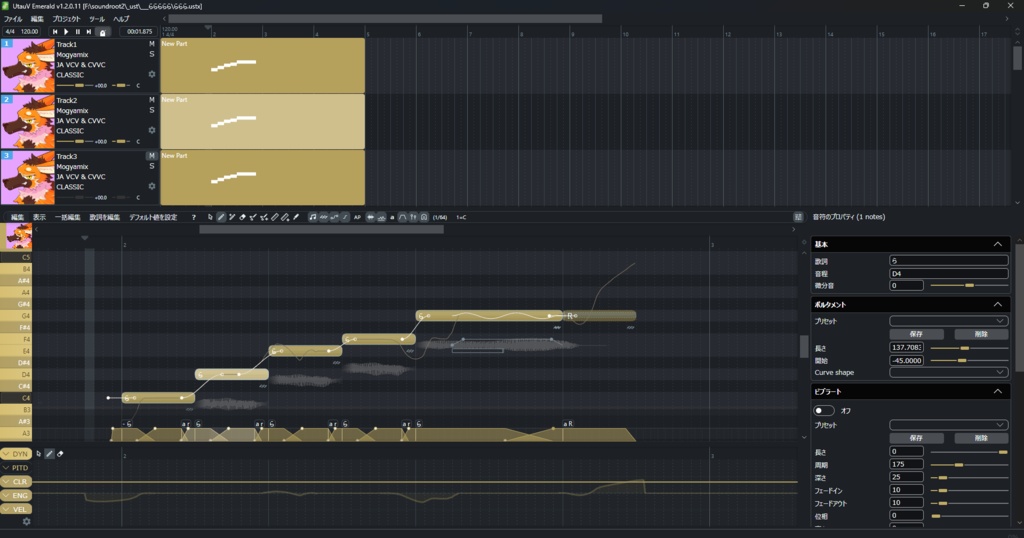The image size is (1024, 538).
Task: Open the 歌詞を編集 menu
Action: pos(104,217)
